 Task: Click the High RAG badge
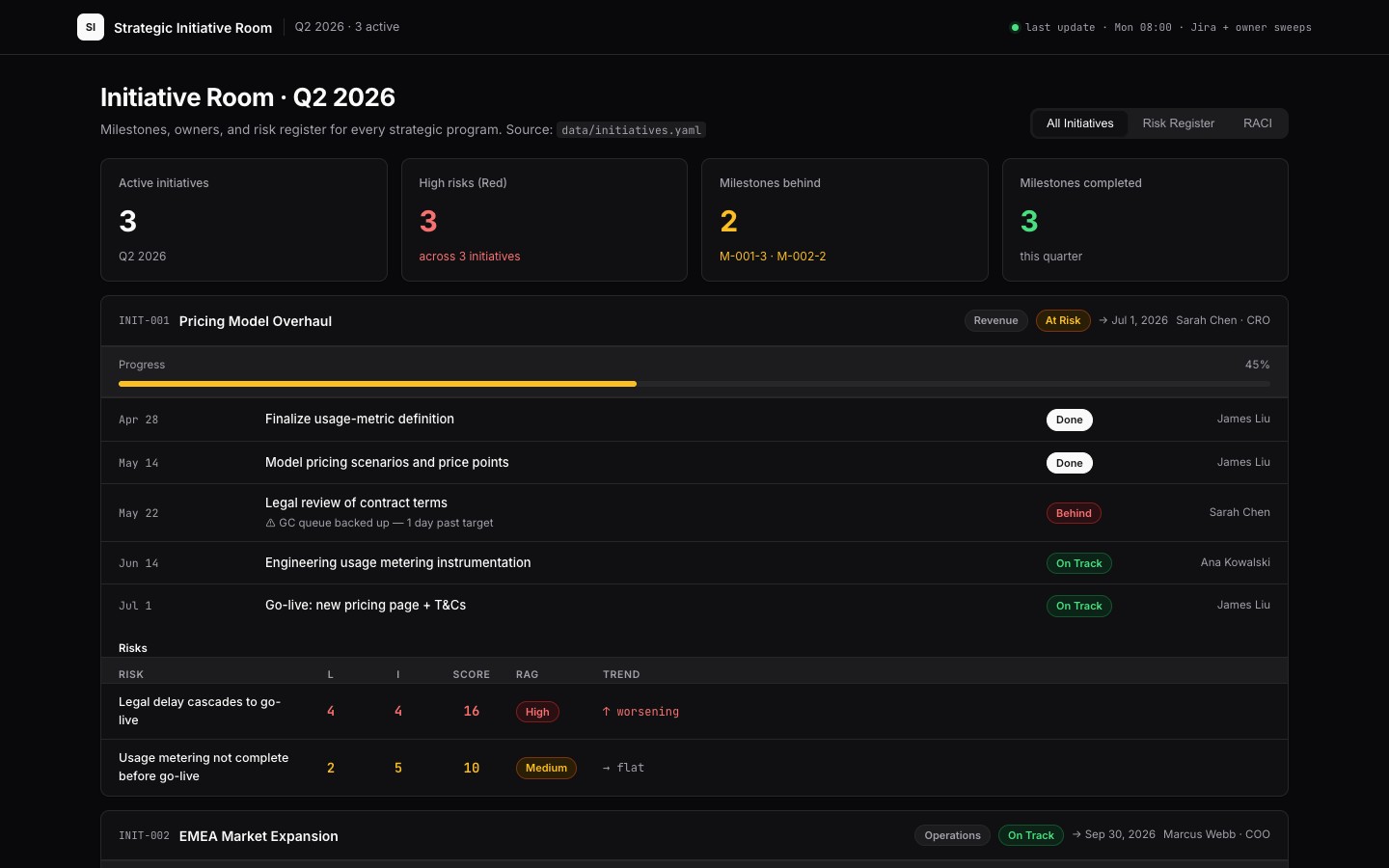pyautogui.click(x=537, y=712)
